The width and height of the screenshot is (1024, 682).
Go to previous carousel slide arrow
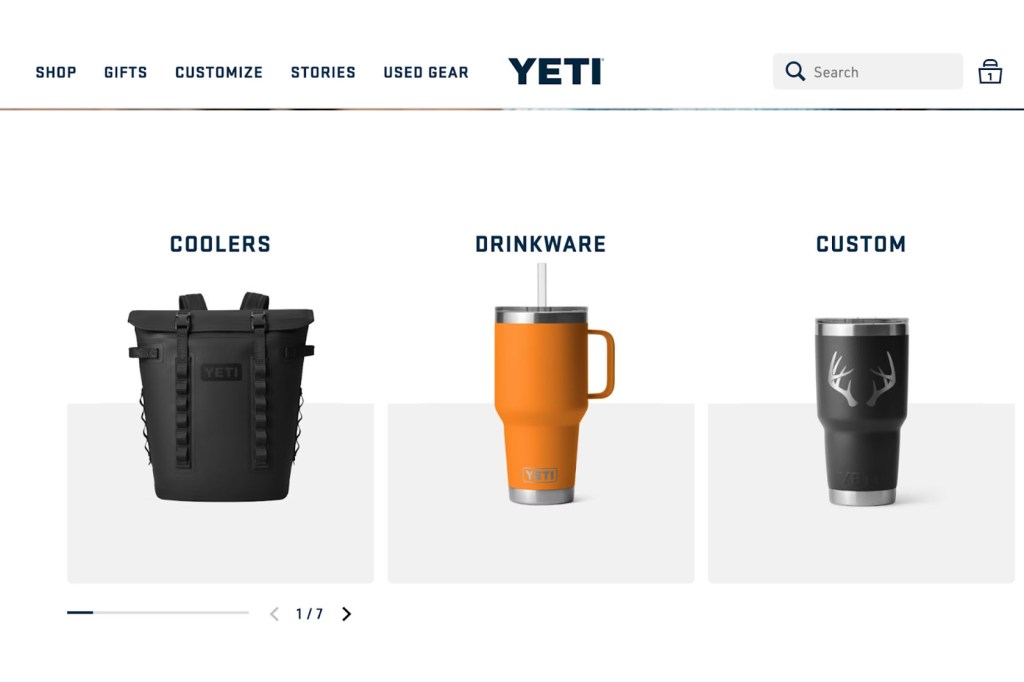click(274, 614)
